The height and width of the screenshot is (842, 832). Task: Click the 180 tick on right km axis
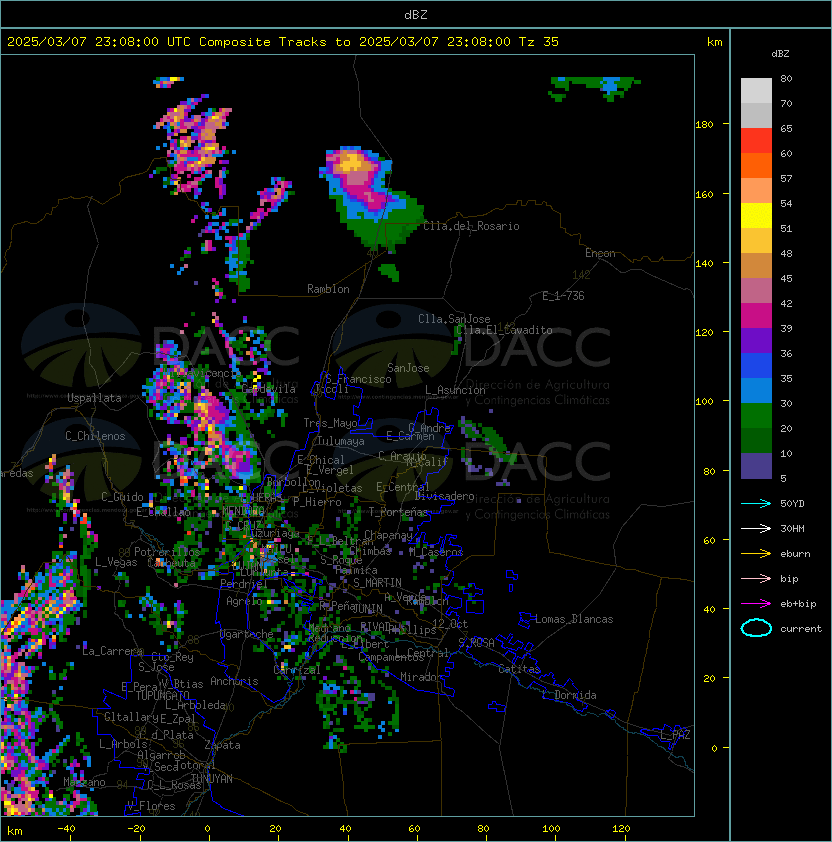click(704, 125)
